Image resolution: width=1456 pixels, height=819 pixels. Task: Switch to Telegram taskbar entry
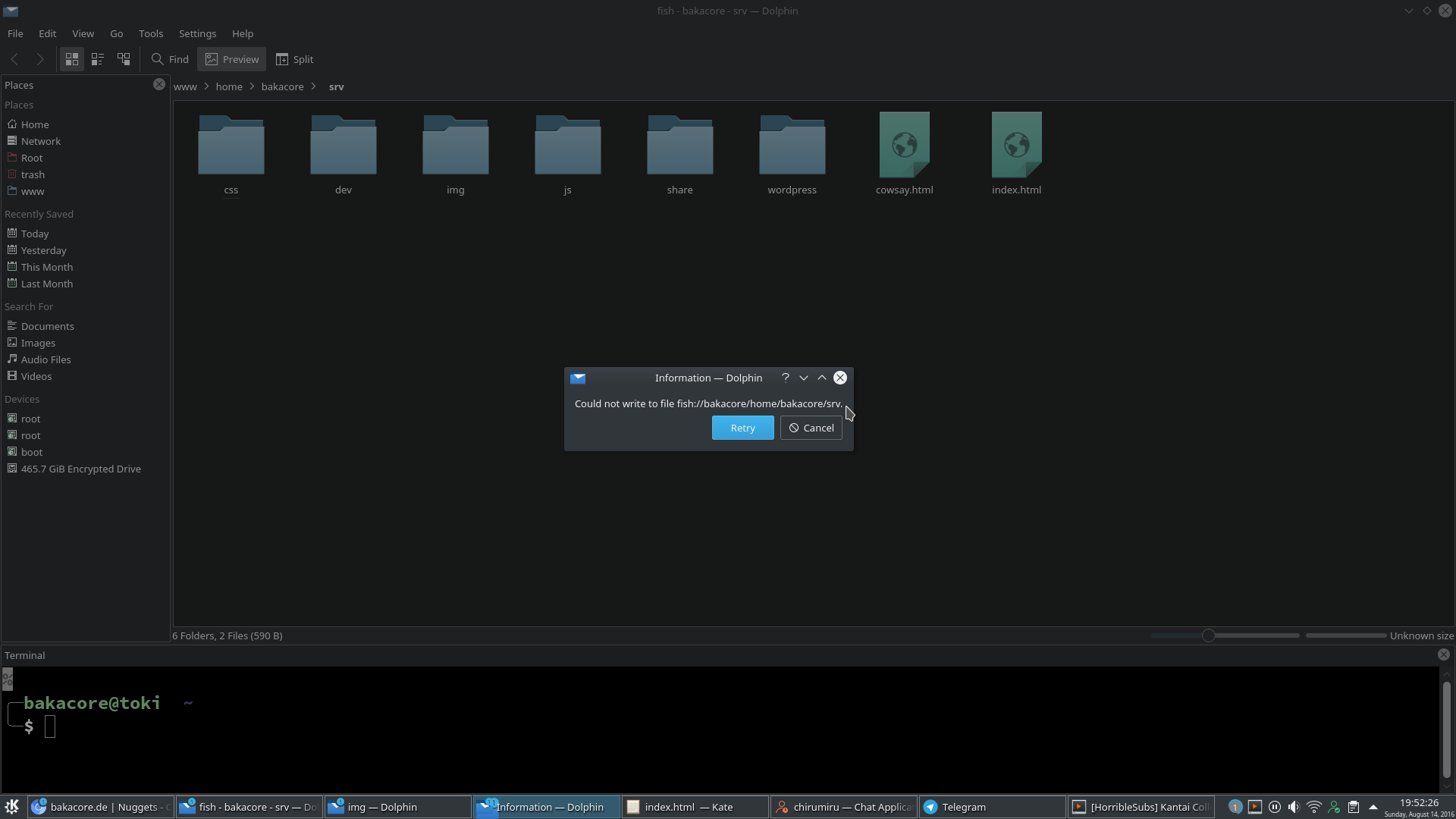[x=992, y=807]
